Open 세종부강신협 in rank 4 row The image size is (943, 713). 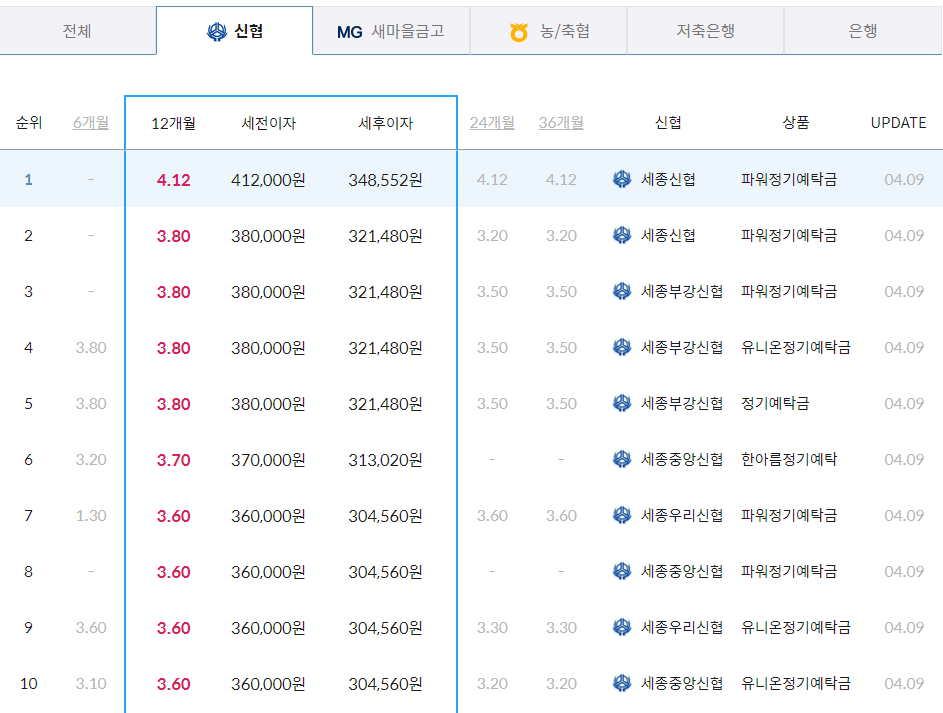(x=682, y=347)
